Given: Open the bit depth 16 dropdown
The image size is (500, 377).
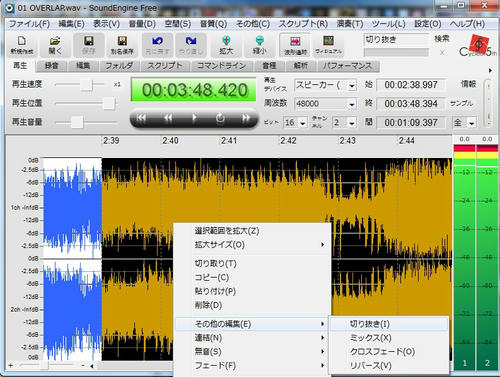Looking at the screenshot, I should coord(303,123).
